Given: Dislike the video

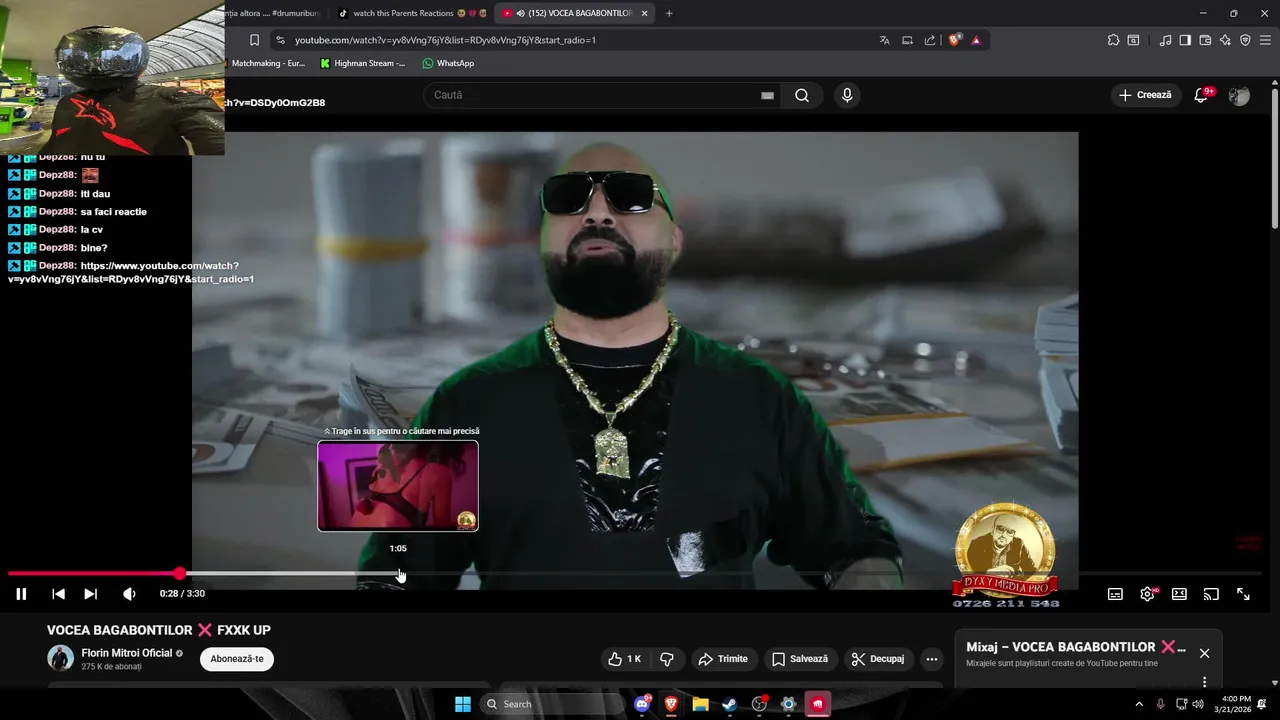Looking at the screenshot, I should [667, 659].
